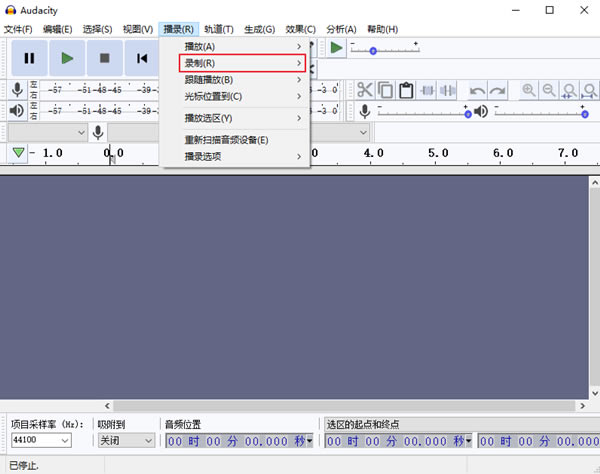Viewport: 600px width, 474px height.
Task: Click the recording meter microphone icon
Action: (x=17, y=89)
